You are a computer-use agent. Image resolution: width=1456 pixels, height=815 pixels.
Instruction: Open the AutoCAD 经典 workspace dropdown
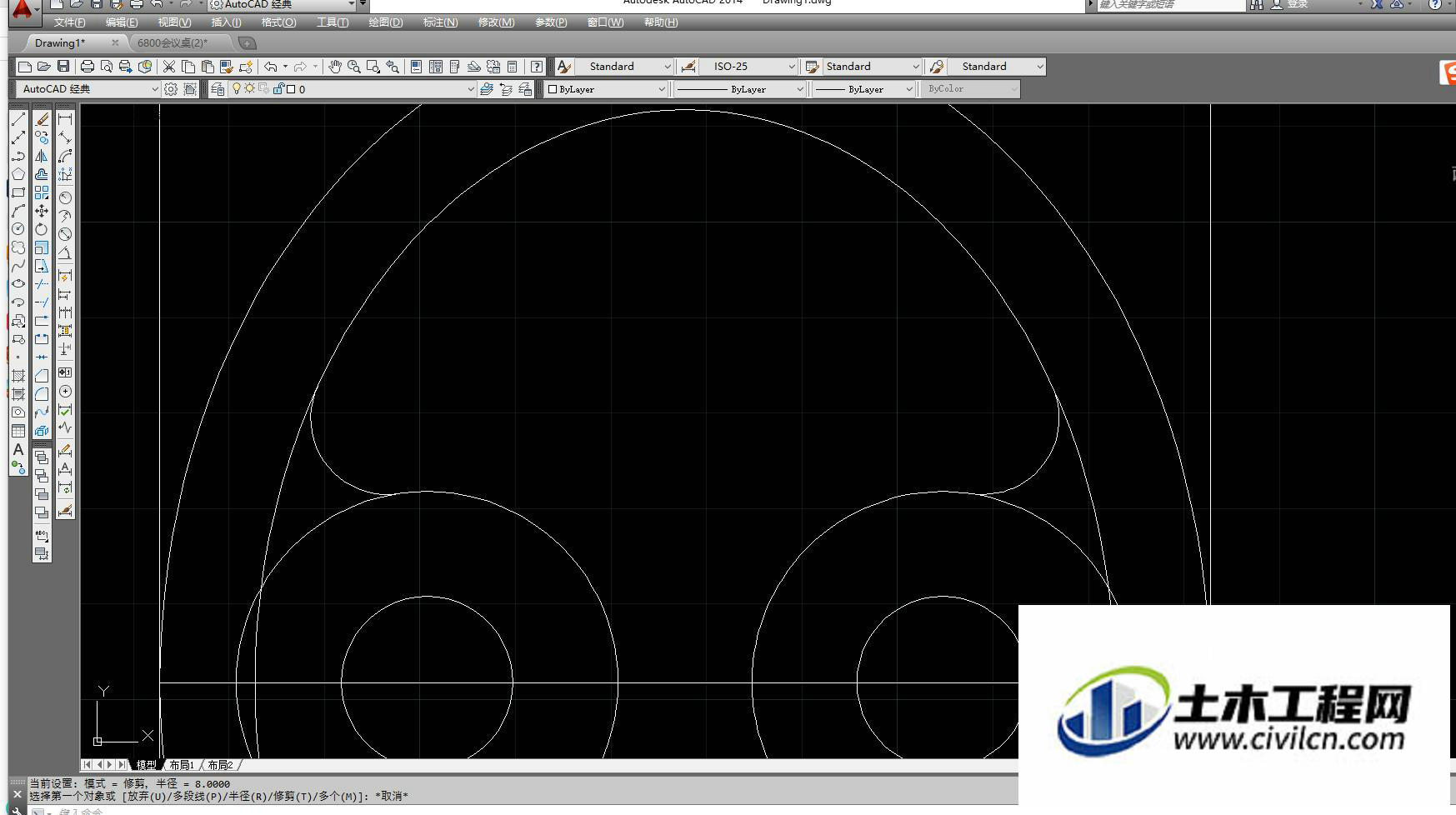coord(88,89)
